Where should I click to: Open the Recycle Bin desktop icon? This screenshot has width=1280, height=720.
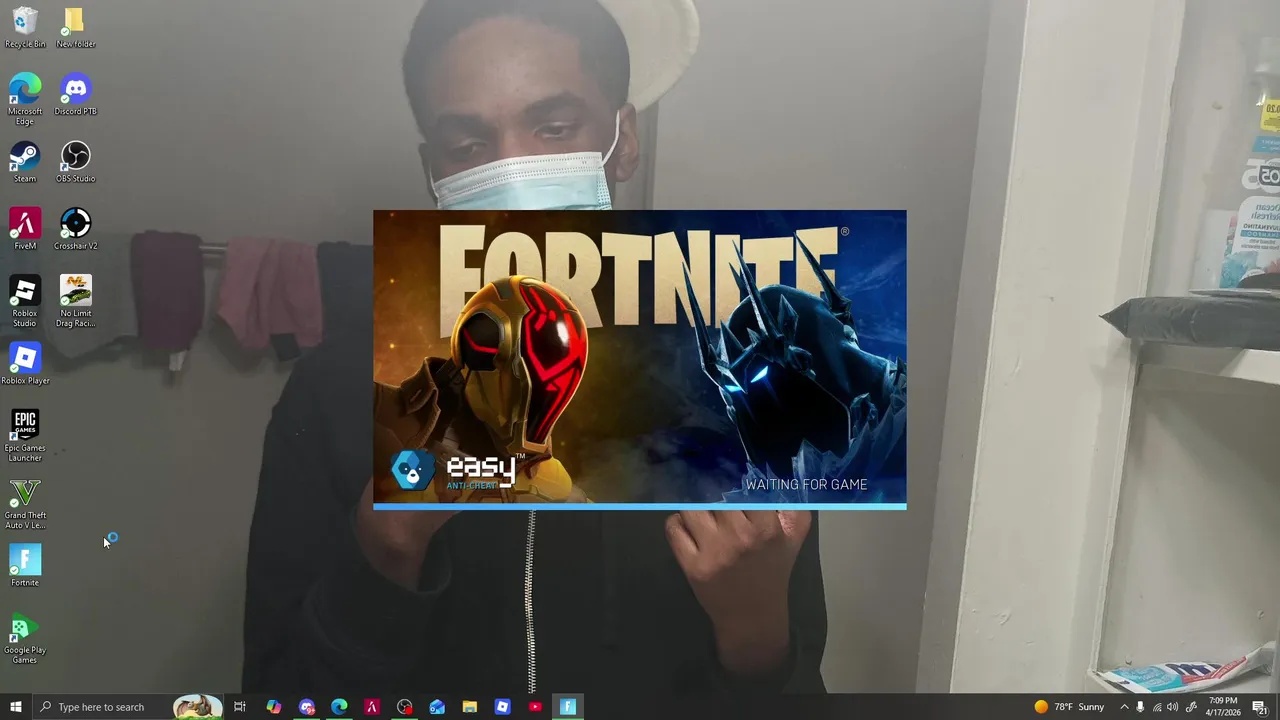(25, 28)
